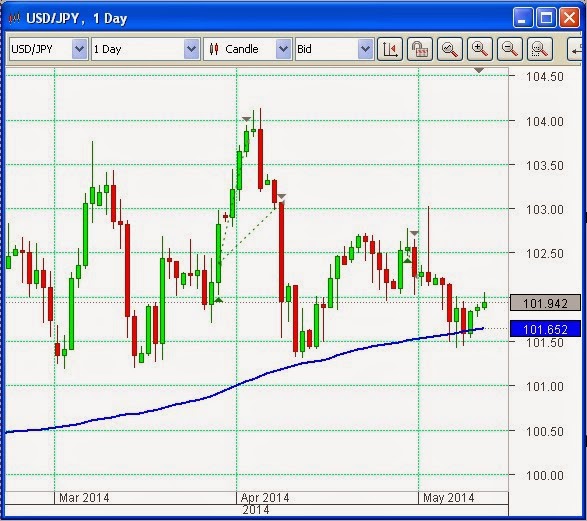Click the zoom-to-area dotted magnifier icon
Image resolution: width=587 pixels, height=521 pixels.
[x=539, y=49]
